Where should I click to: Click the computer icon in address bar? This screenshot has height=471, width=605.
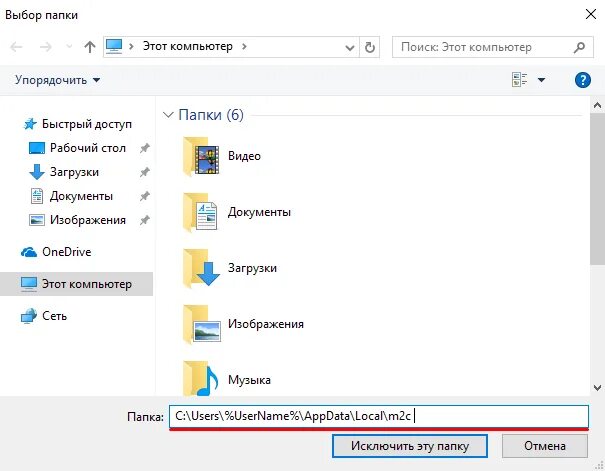tap(114, 46)
